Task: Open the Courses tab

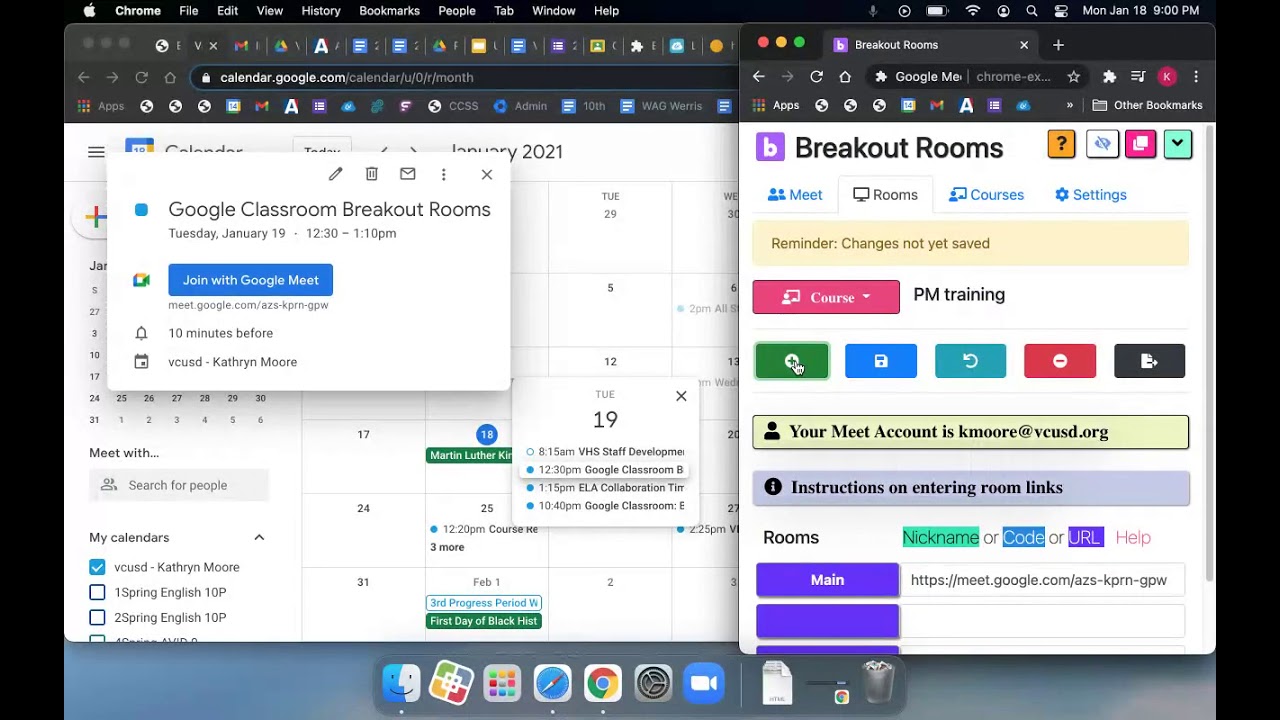Action: (986, 195)
